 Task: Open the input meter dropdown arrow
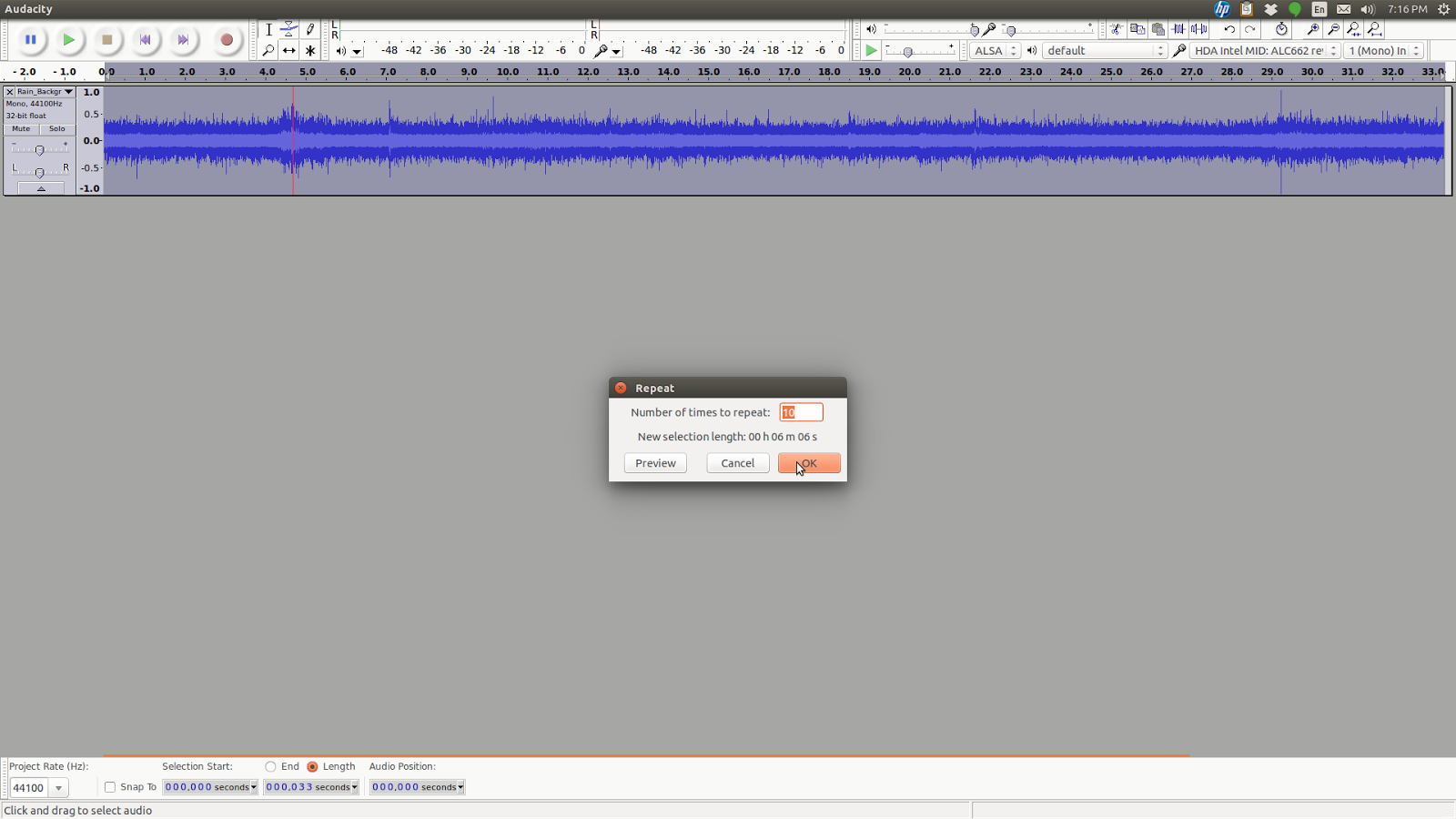pyautogui.click(x=616, y=52)
